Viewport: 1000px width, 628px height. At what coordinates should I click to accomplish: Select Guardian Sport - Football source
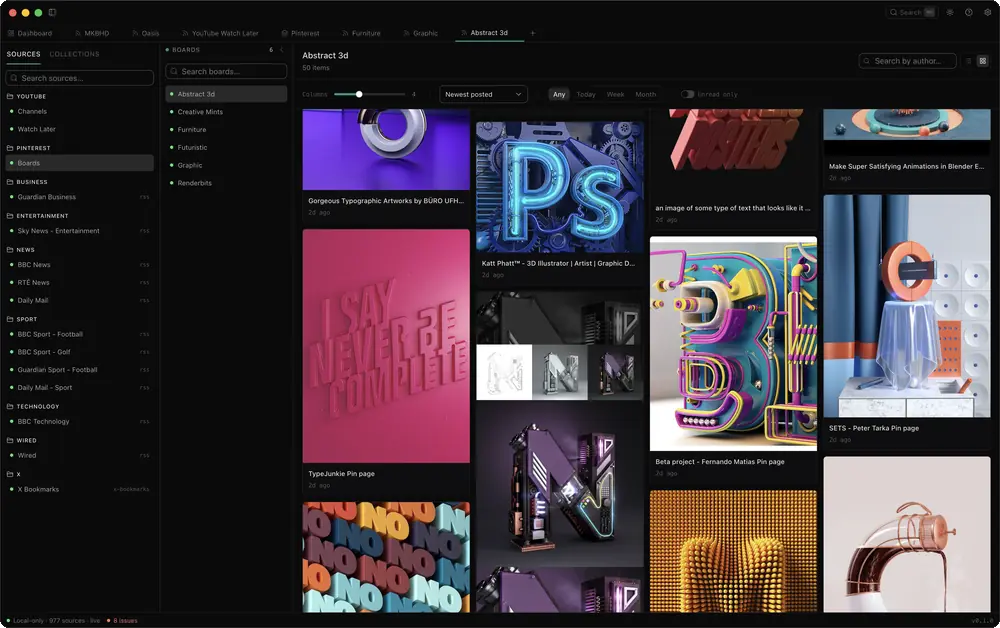pyautogui.click(x=80, y=370)
